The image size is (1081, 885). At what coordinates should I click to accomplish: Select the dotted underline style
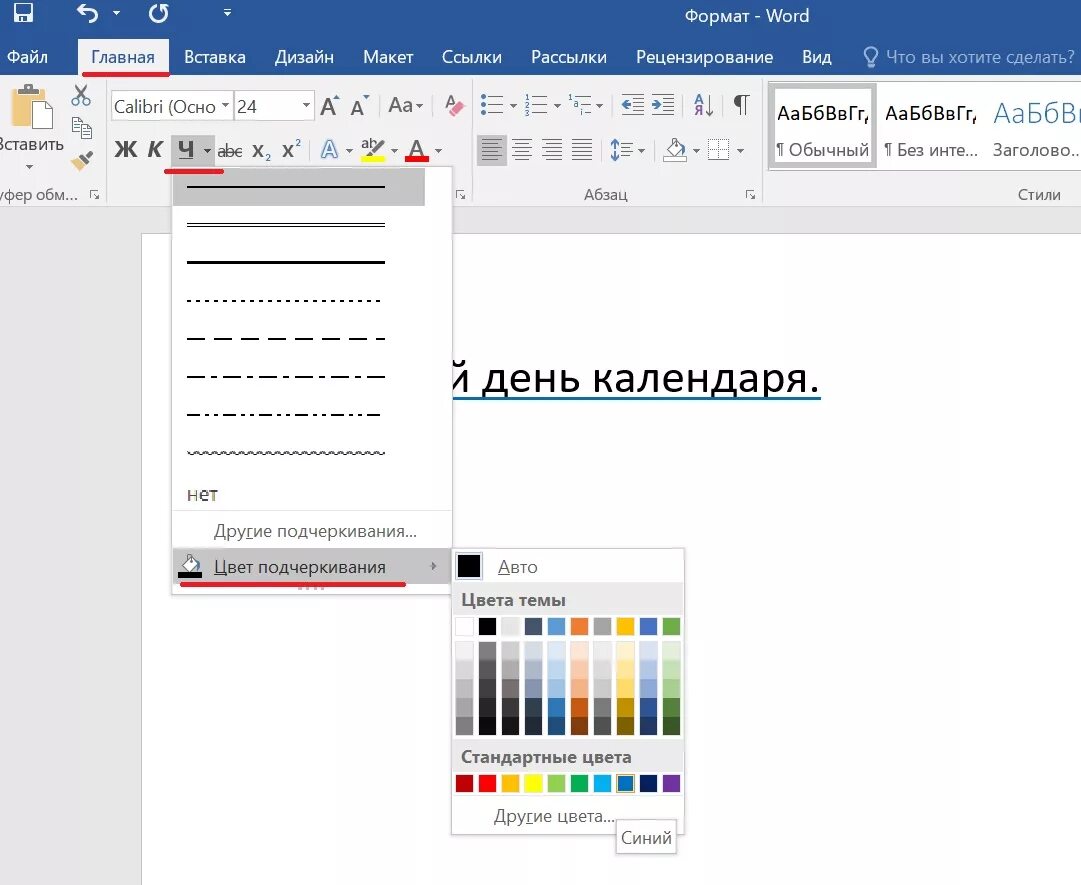(299, 301)
